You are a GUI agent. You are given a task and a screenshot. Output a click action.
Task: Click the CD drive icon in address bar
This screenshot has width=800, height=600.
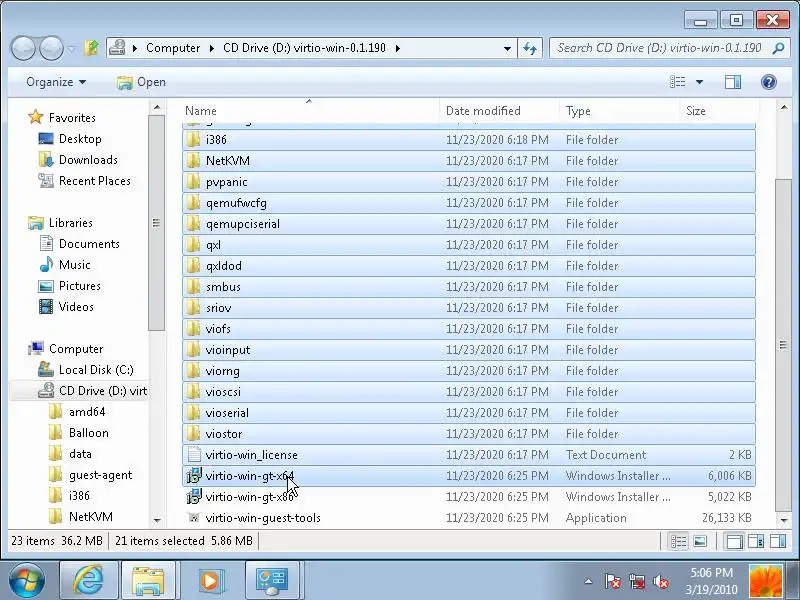tap(117, 48)
